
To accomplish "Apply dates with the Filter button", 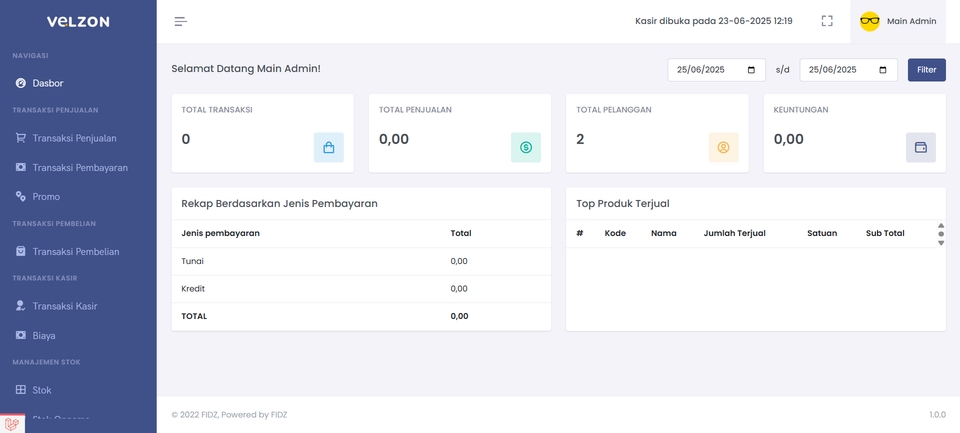I will point(926,70).
